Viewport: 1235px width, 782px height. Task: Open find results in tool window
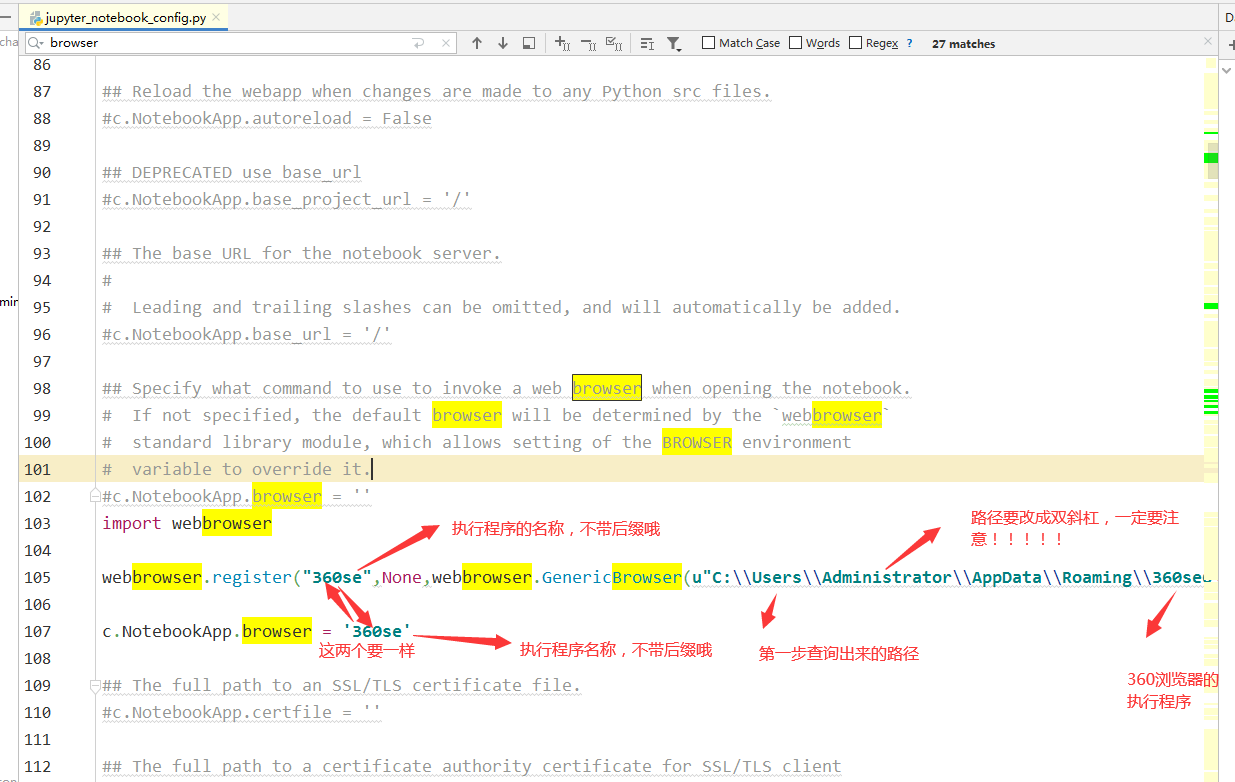tap(529, 43)
